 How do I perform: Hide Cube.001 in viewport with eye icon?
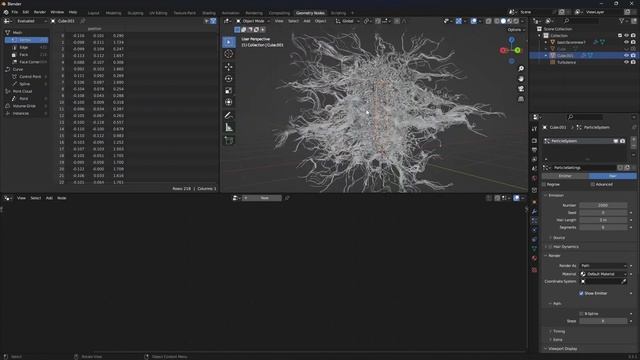tap(626, 56)
